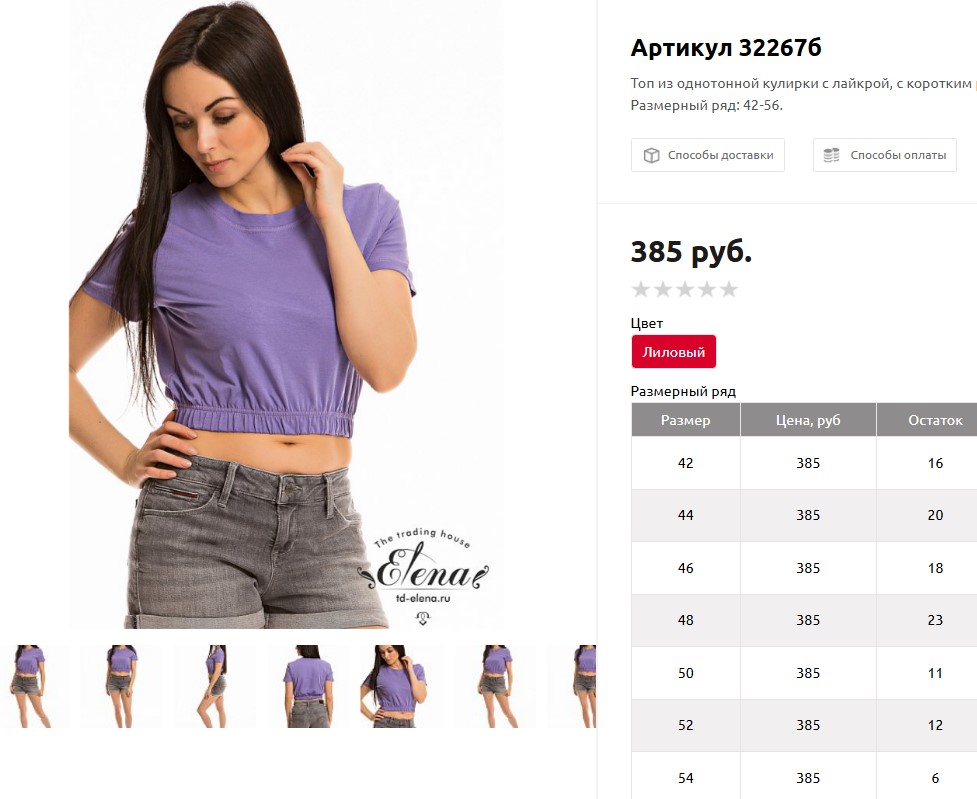Select the size 48 table row
The image size is (977, 799).
[x=804, y=620]
